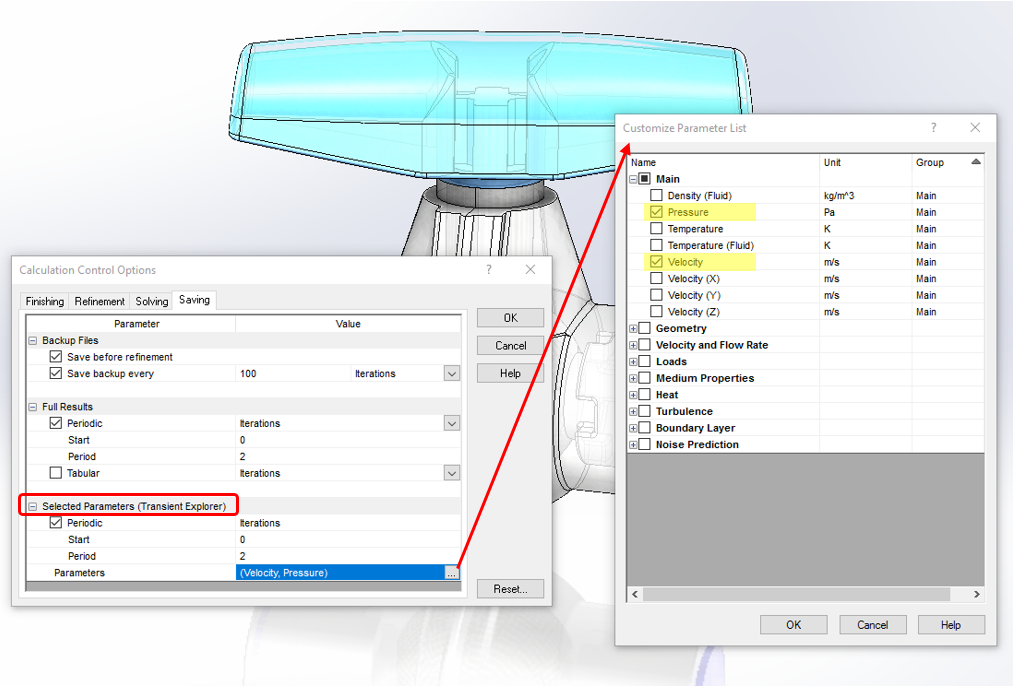1013x686 pixels.
Task: Enable the Density (Fluid) checkbox
Action: [656, 196]
